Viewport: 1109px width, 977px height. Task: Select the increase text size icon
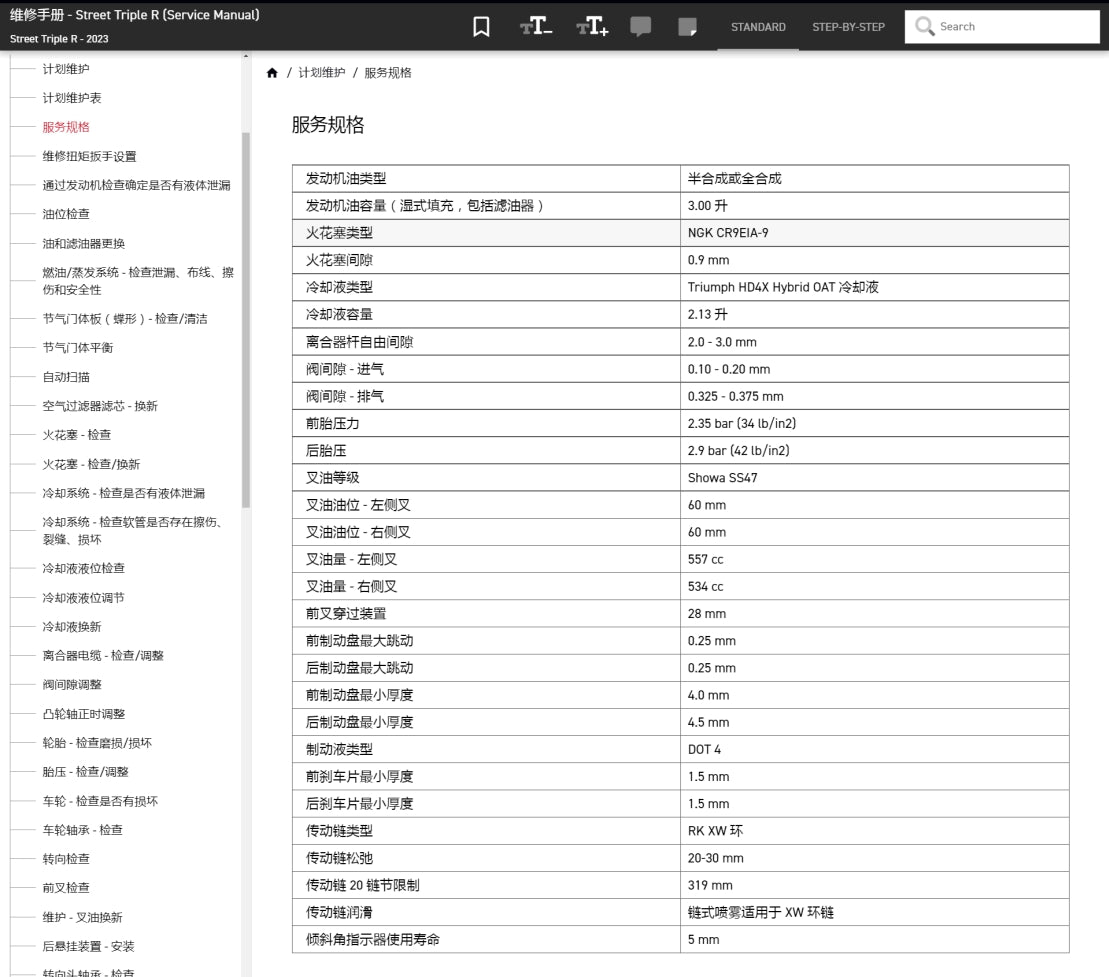point(589,26)
